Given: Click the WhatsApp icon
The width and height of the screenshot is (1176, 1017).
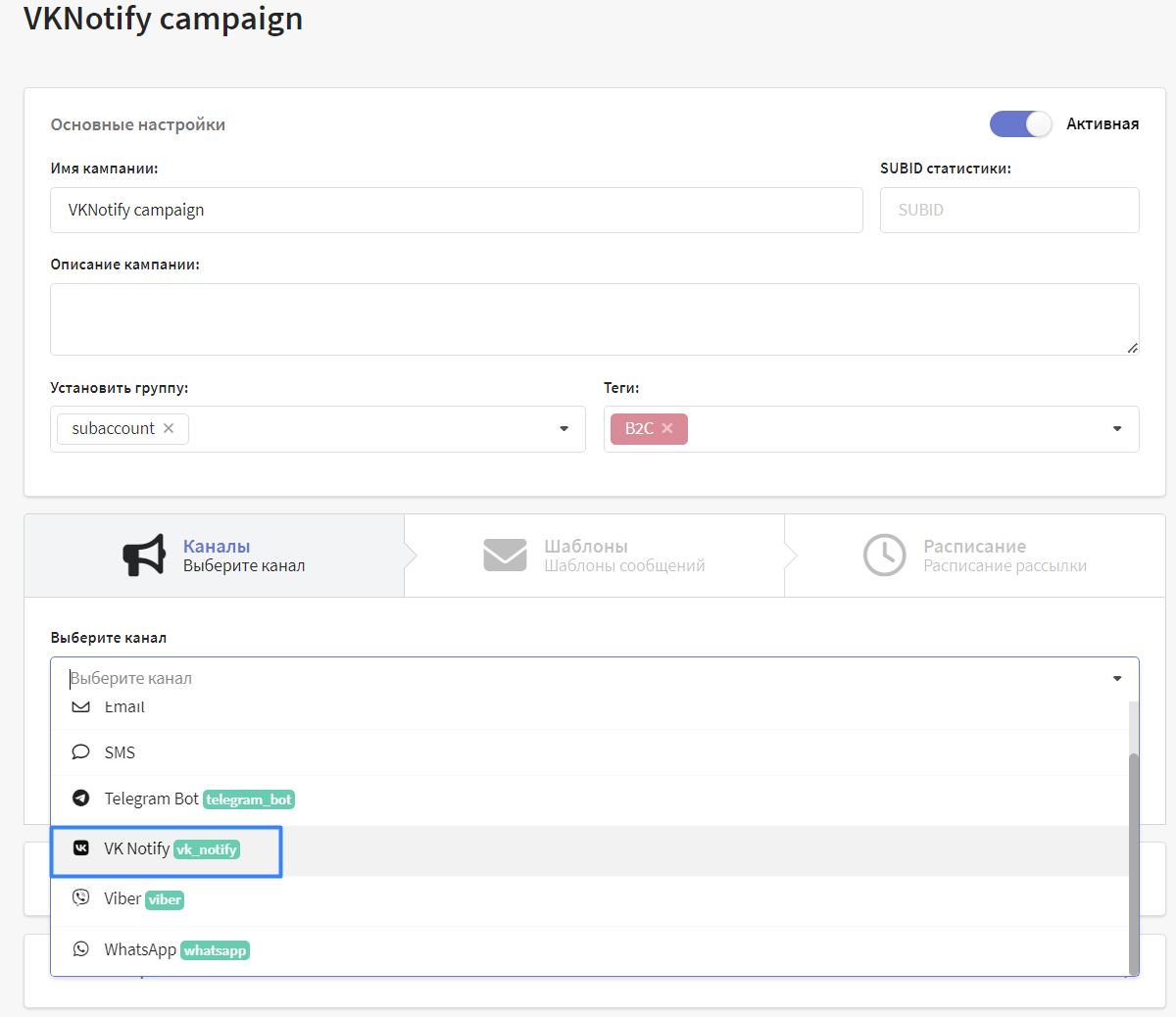Looking at the screenshot, I should pyautogui.click(x=81, y=949).
